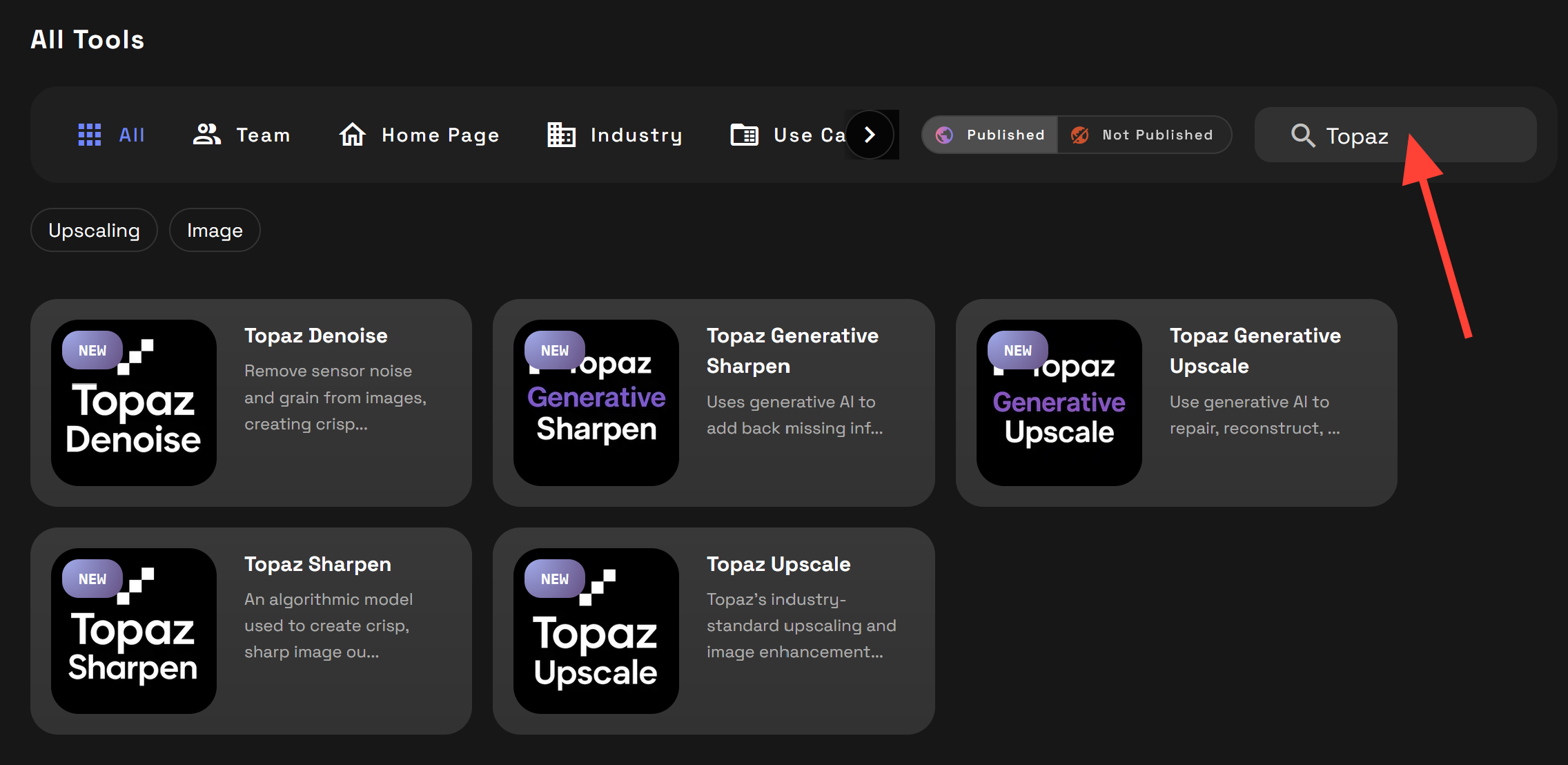Open the Topaz Generative Sharpen title

tap(792, 351)
